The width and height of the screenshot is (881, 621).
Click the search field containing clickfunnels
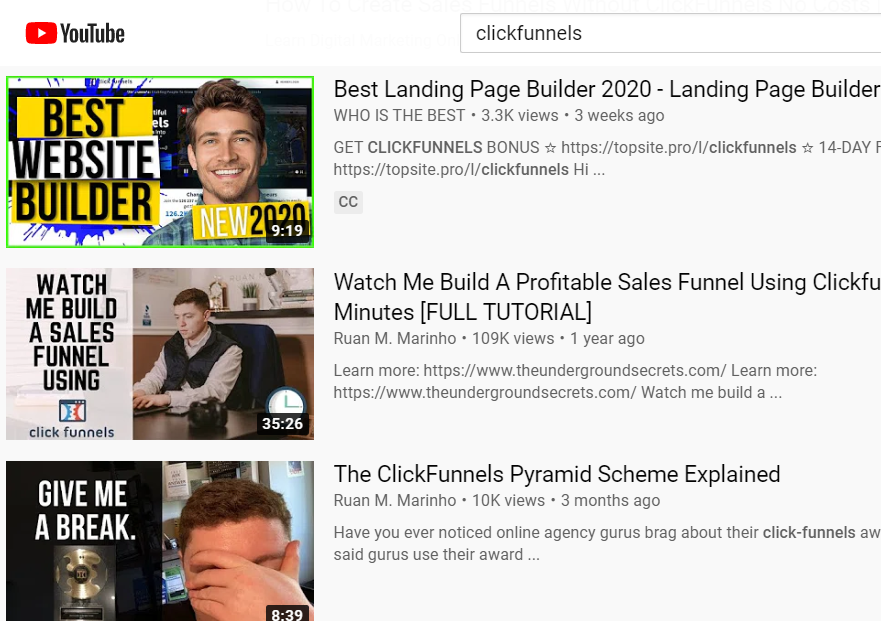(x=670, y=33)
